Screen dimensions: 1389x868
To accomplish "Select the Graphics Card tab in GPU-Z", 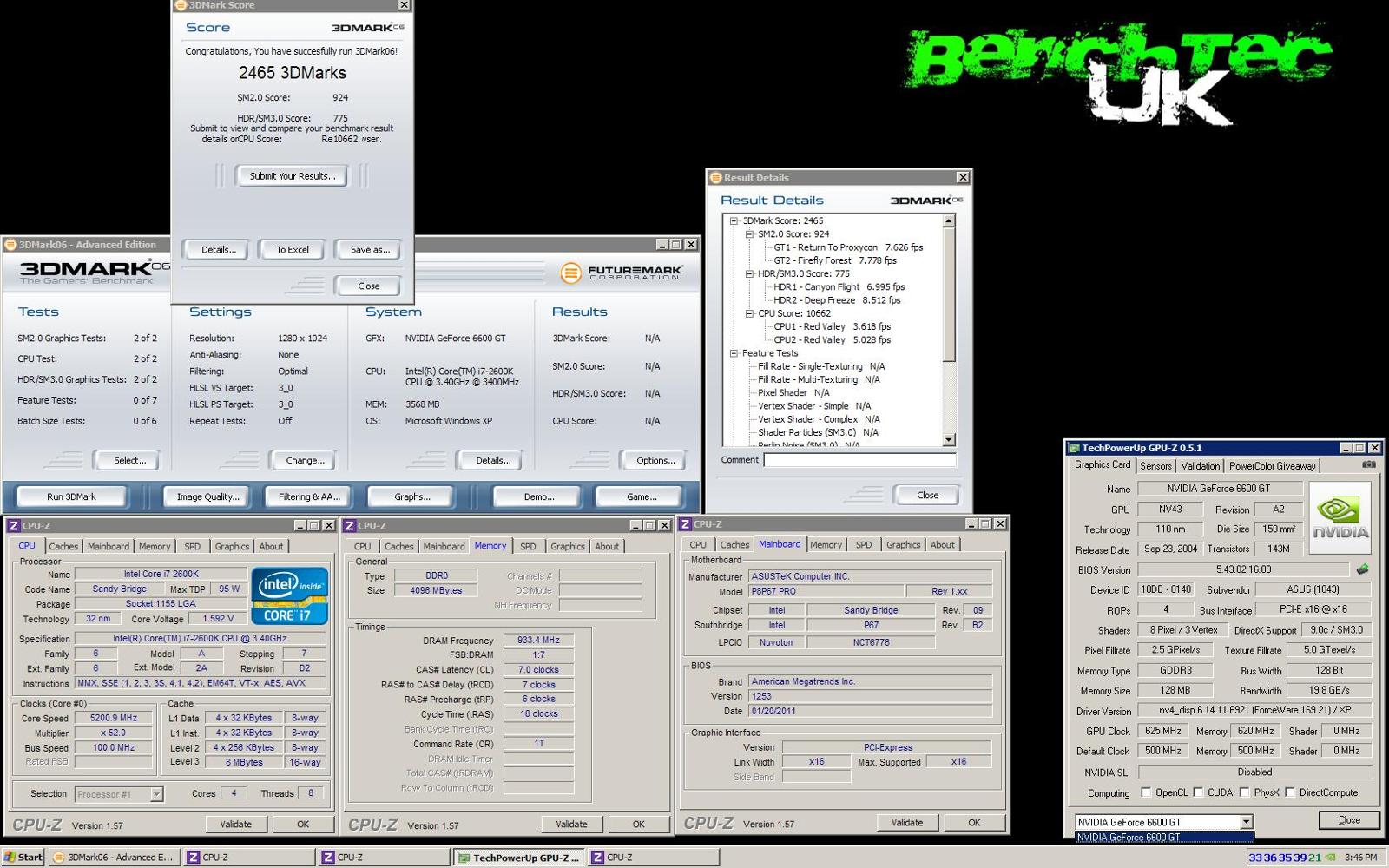I will pyautogui.click(x=1103, y=465).
